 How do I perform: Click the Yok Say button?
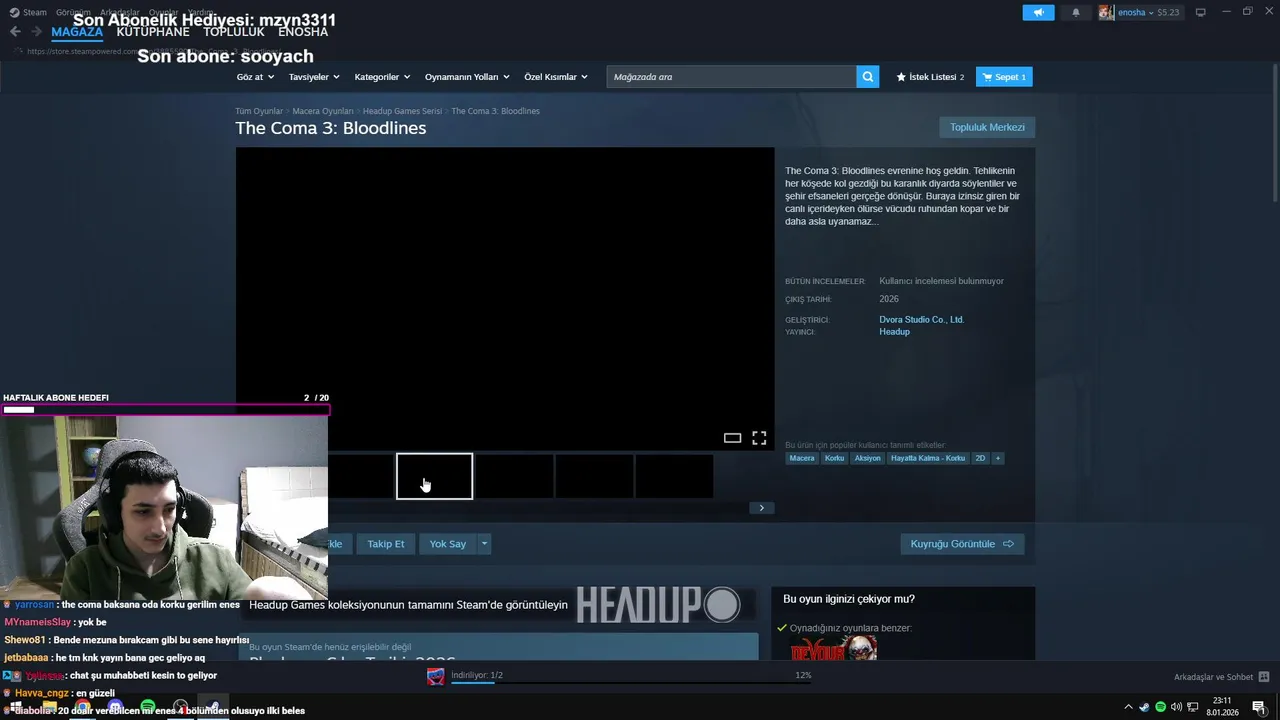[x=448, y=544]
